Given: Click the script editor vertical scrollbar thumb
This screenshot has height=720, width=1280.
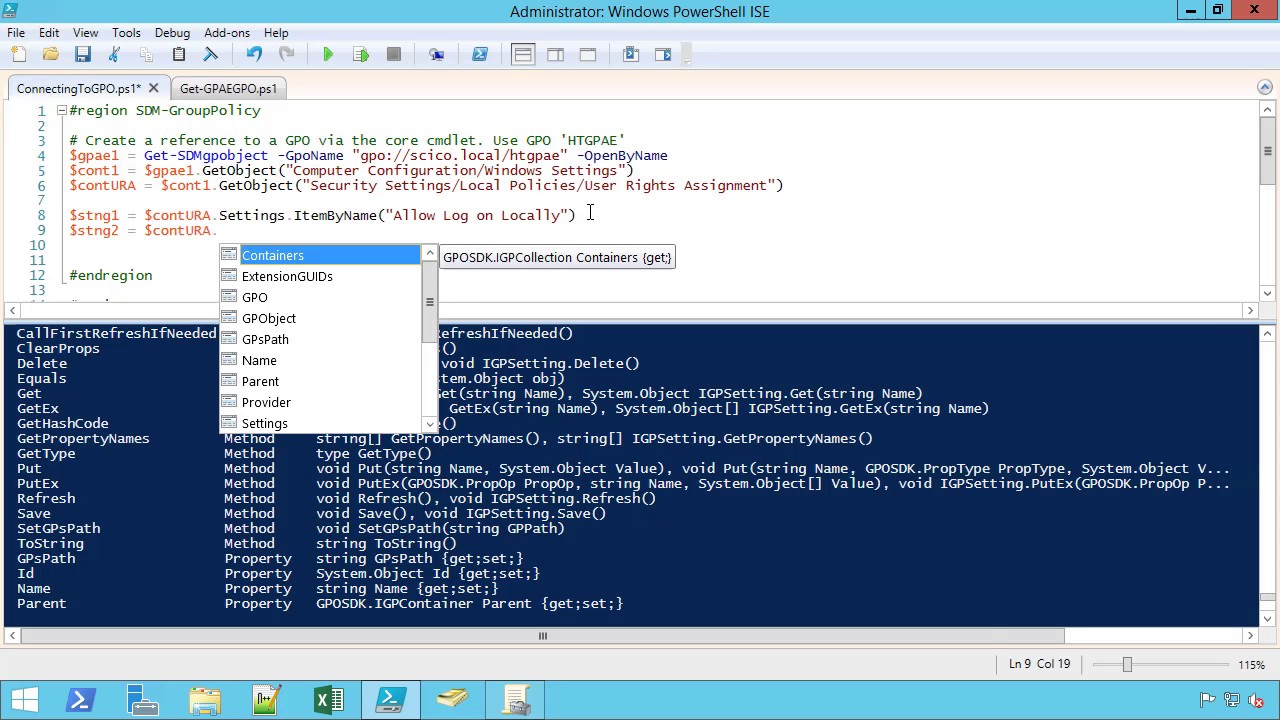Looking at the screenshot, I should (x=1267, y=151).
